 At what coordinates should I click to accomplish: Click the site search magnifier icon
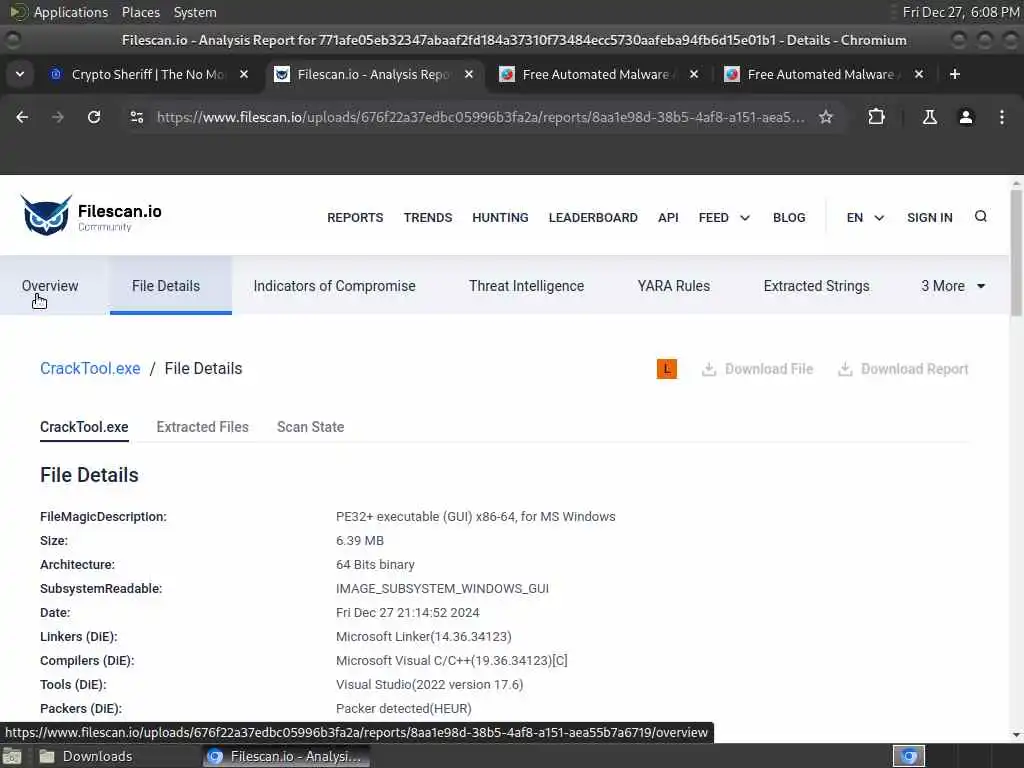pyautogui.click(x=980, y=217)
